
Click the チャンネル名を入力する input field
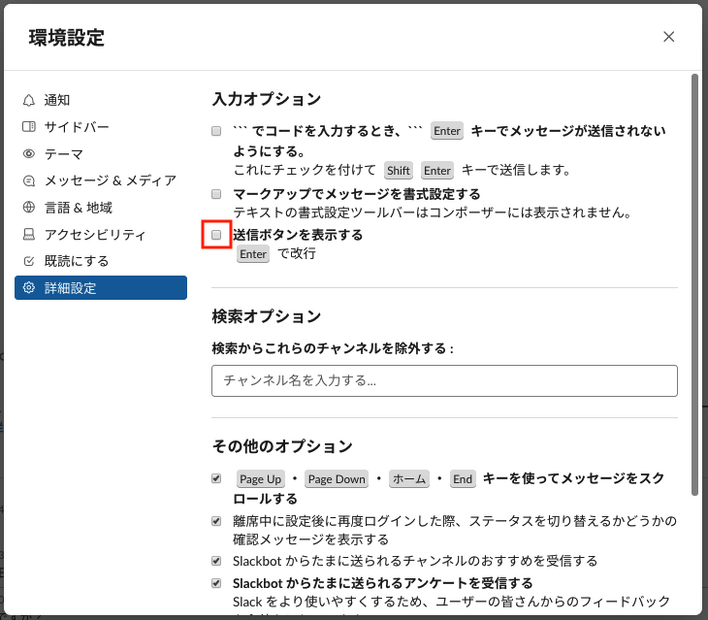click(x=444, y=381)
